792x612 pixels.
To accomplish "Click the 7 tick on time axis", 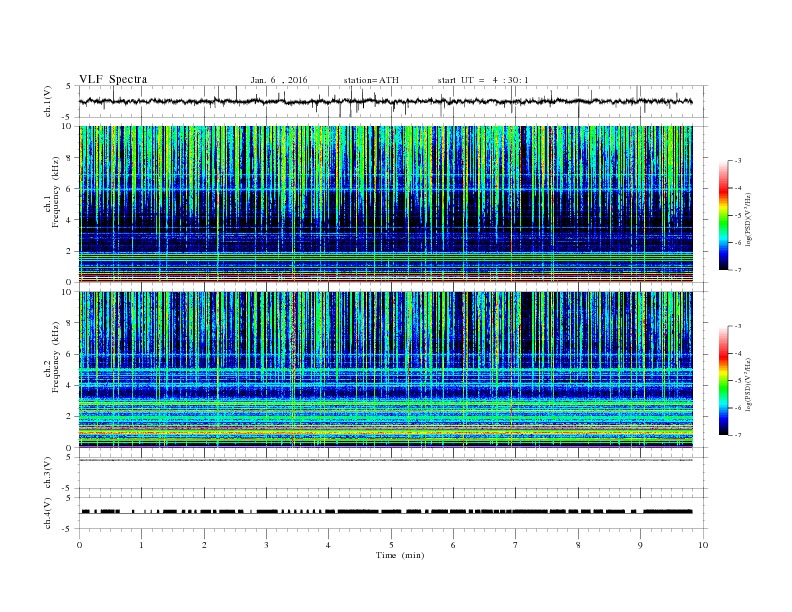I will 516,545.
